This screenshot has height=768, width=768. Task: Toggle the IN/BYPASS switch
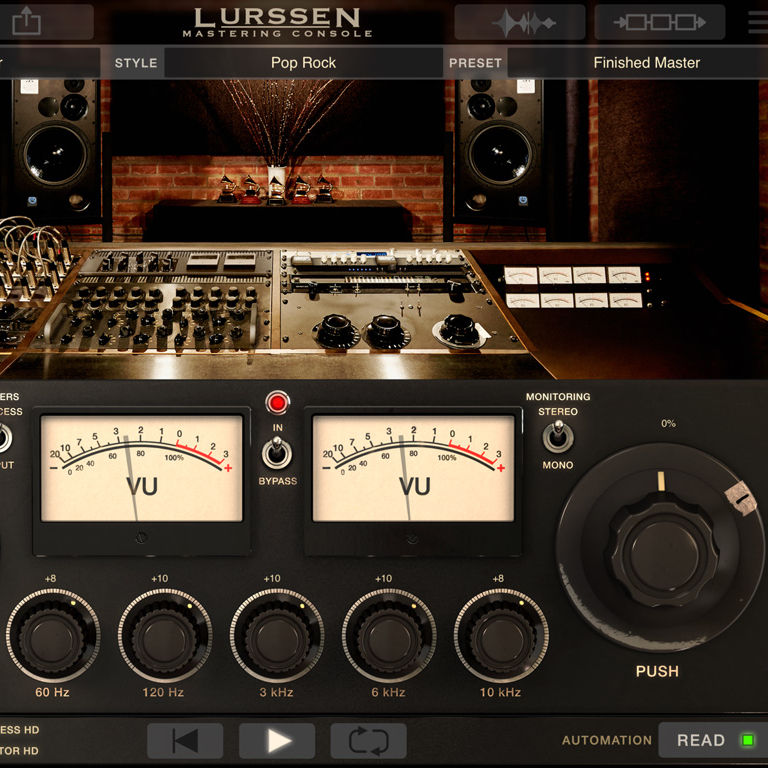277,453
